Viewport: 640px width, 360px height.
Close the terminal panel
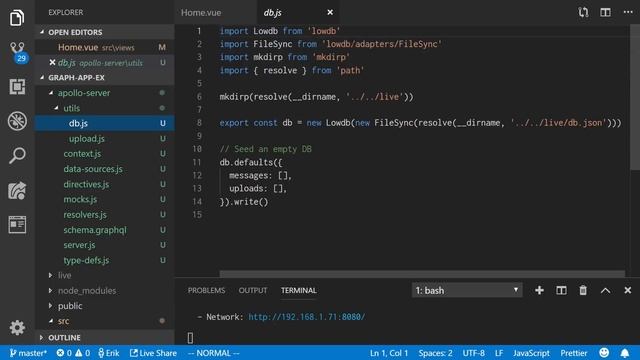[627, 290]
